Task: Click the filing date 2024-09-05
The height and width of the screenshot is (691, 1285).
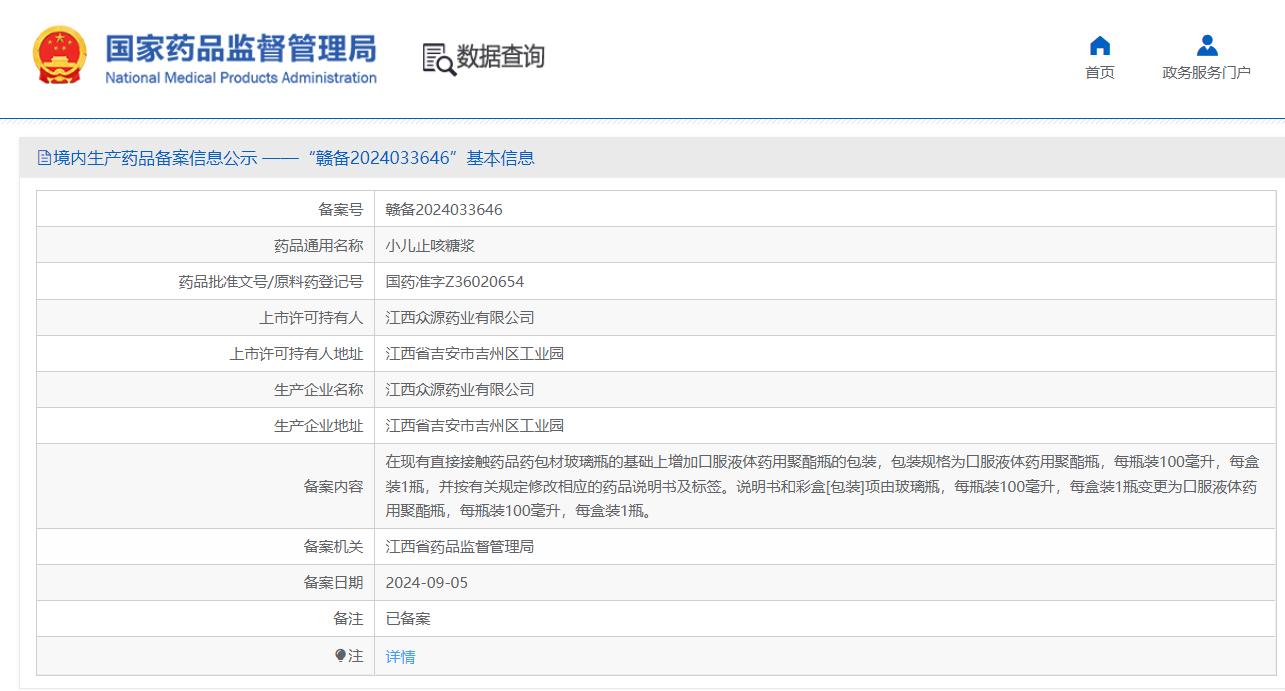Action: 427,583
